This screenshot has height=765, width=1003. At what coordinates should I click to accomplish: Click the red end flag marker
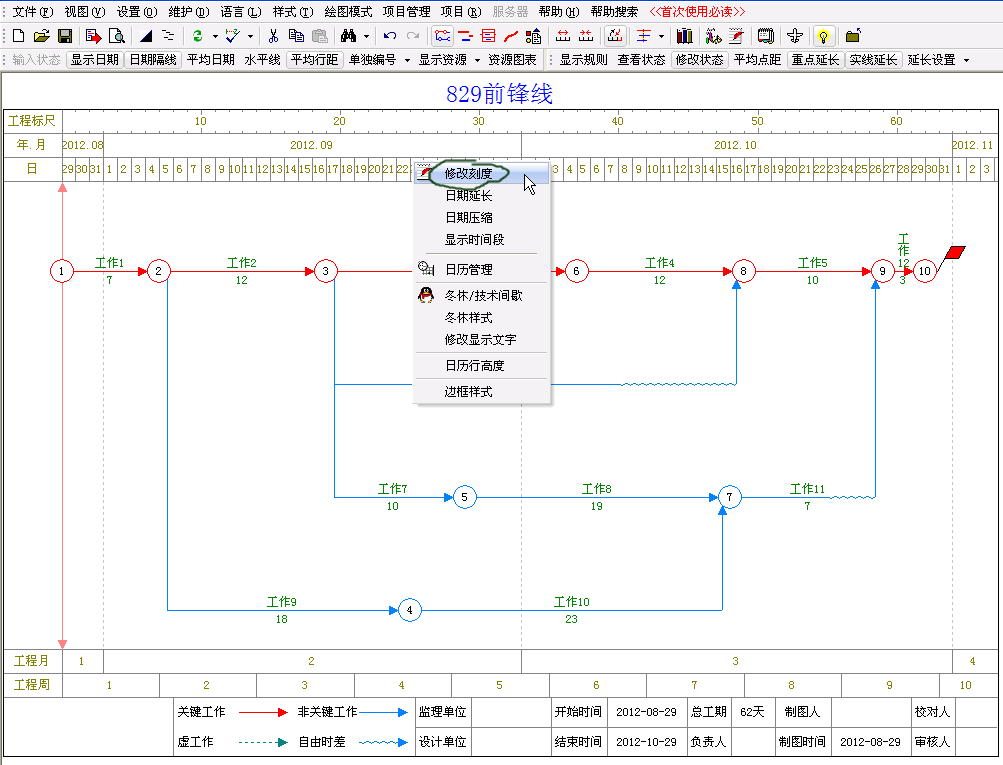954,253
